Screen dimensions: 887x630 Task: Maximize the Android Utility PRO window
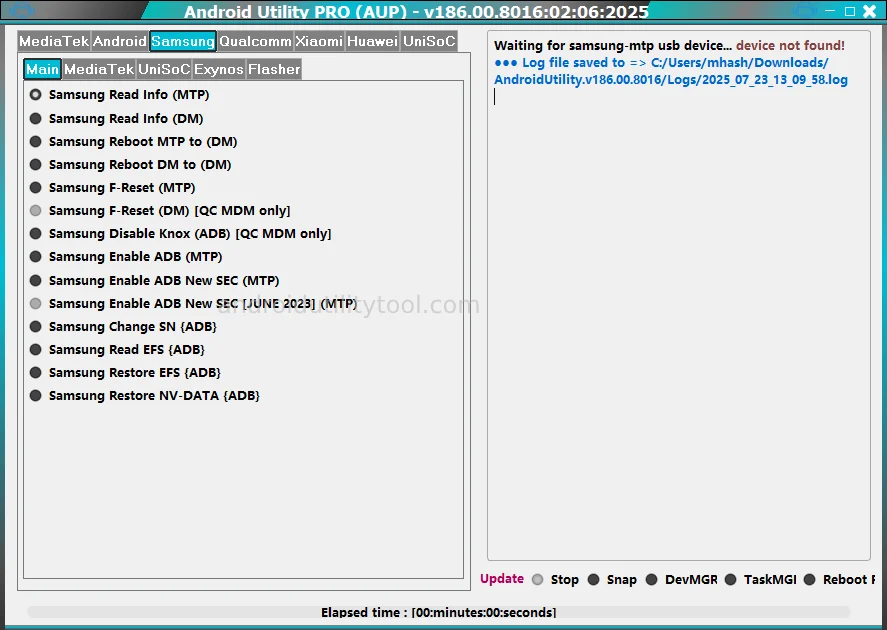point(850,11)
